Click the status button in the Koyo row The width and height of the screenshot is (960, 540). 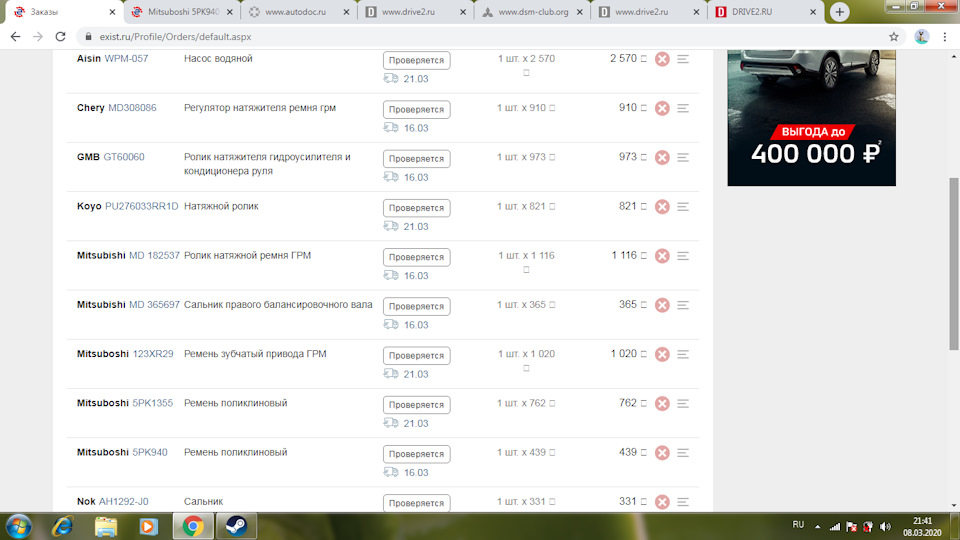pyautogui.click(x=416, y=208)
